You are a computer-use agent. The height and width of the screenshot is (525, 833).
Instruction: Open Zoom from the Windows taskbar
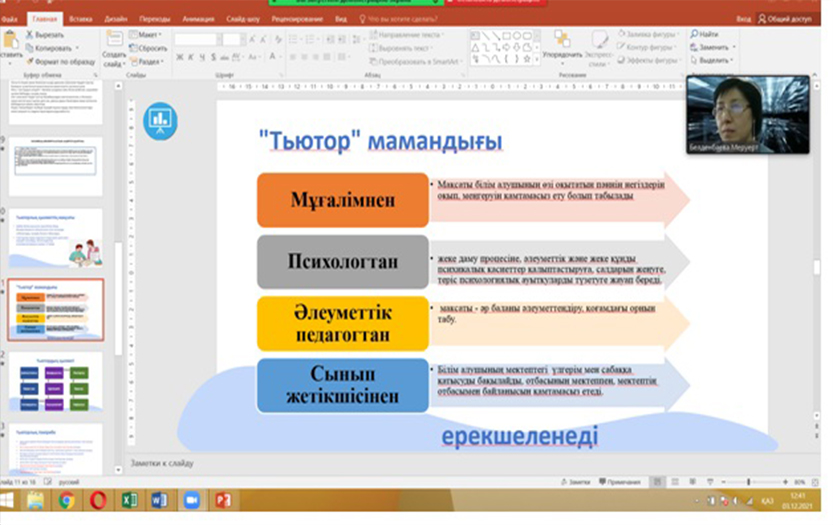tap(191, 500)
